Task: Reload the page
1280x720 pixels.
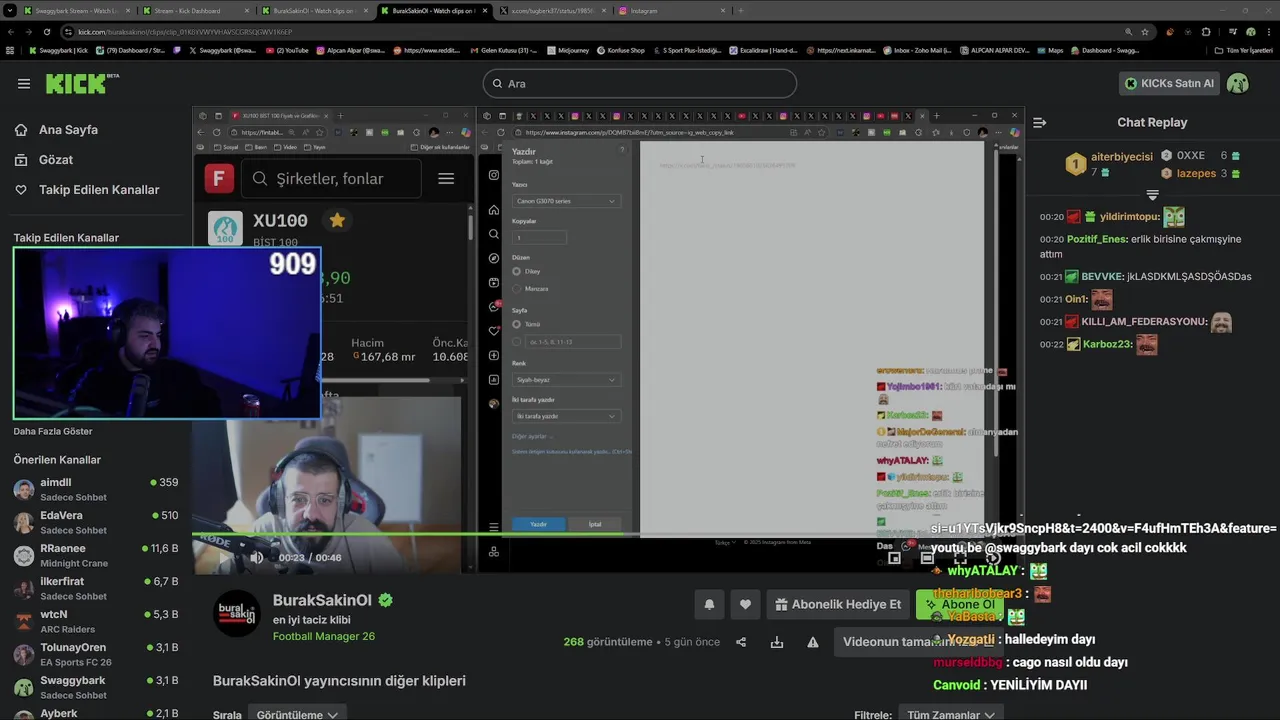Action: pos(47,32)
